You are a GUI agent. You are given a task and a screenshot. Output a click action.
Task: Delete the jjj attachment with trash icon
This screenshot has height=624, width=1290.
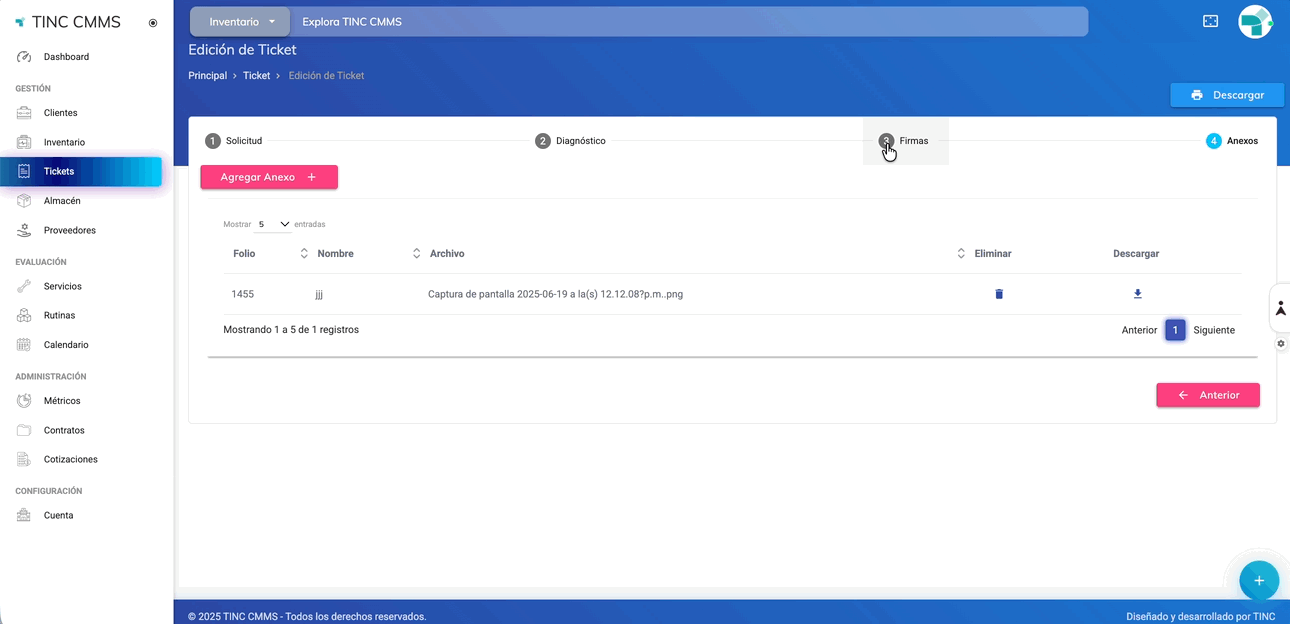[x=998, y=294]
